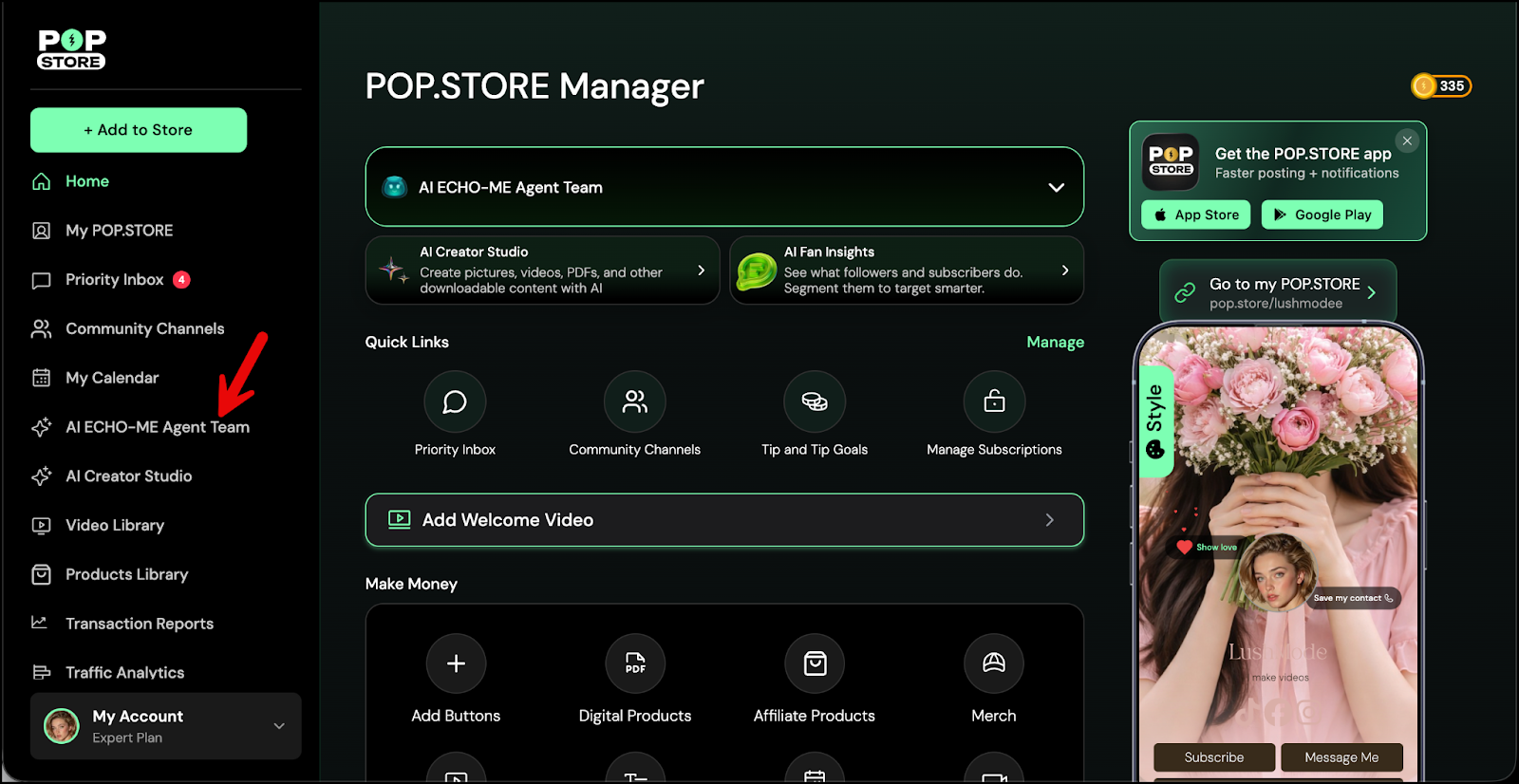Click the Google Play download button
Viewport: 1519px width, 784px height.
tap(1322, 215)
